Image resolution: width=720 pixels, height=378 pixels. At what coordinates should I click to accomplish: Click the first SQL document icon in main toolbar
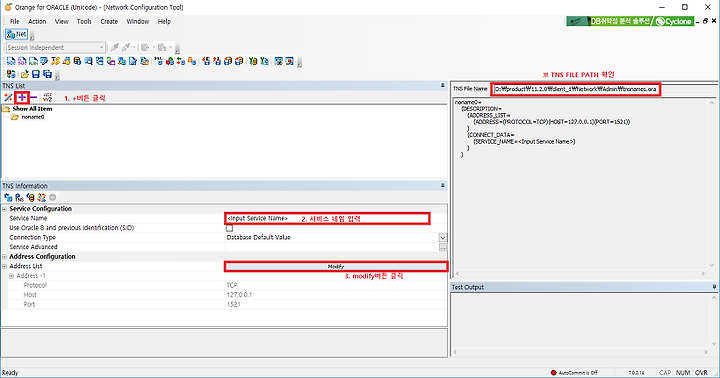tap(11, 61)
